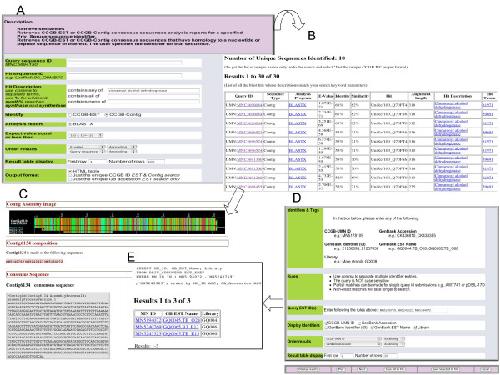
Task: Check the BLASTX analysis program checkbox
Action: pos(70,124)
